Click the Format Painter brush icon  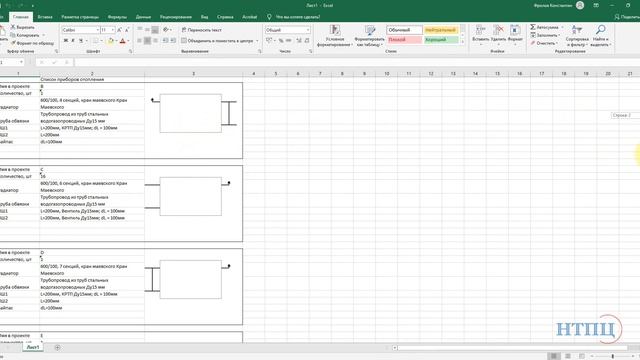(13, 43)
